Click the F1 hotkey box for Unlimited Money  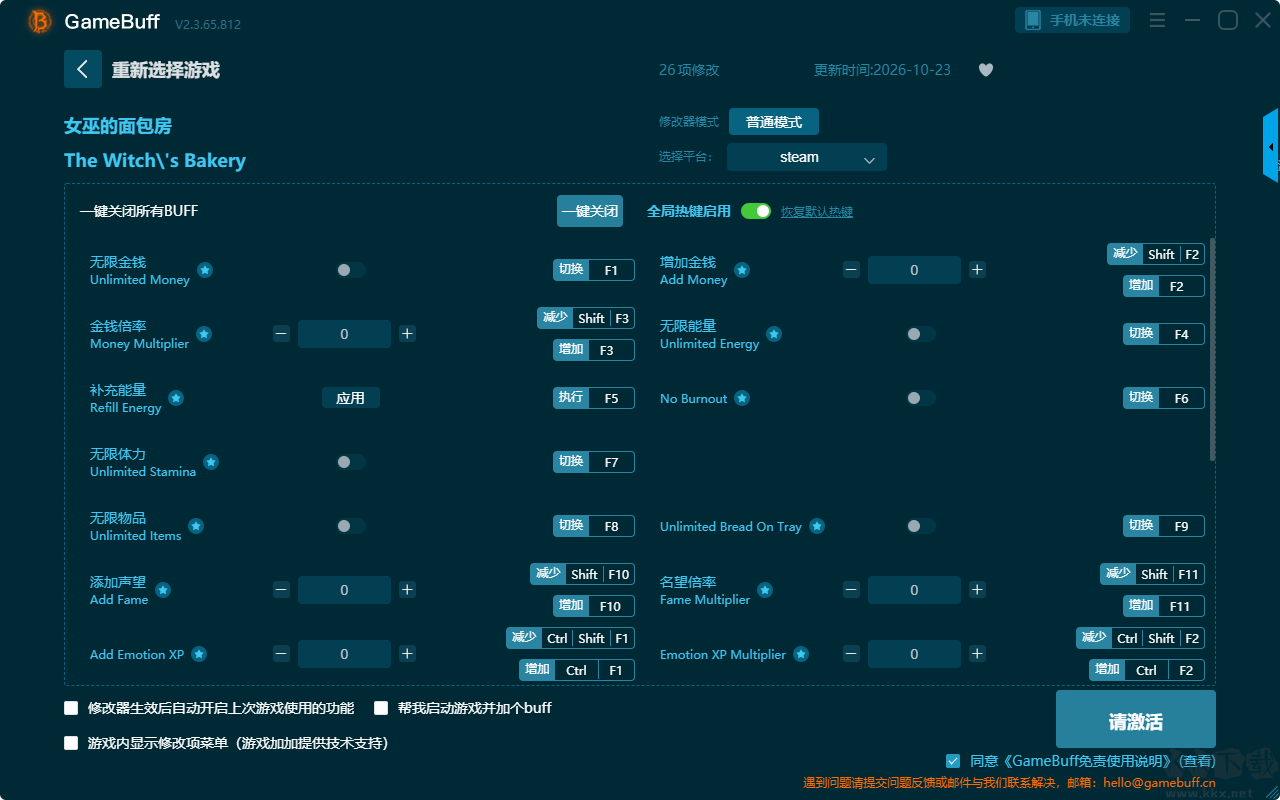coord(611,270)
